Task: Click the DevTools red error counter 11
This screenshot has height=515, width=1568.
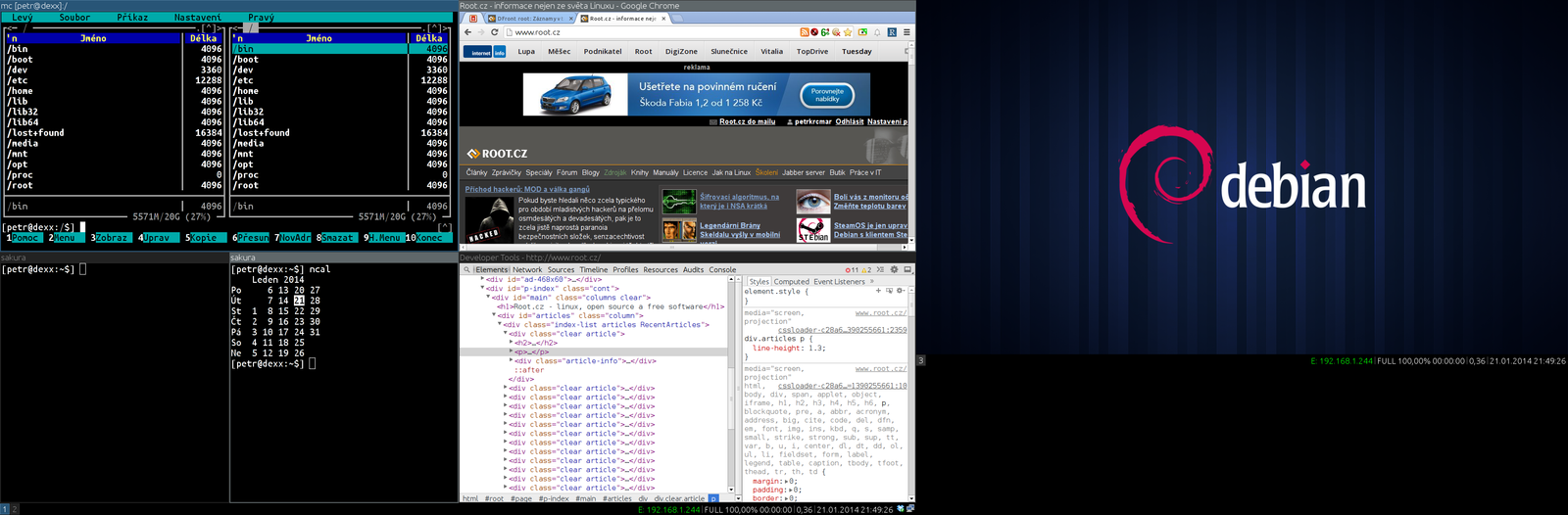Action: [x=852, y=270]
